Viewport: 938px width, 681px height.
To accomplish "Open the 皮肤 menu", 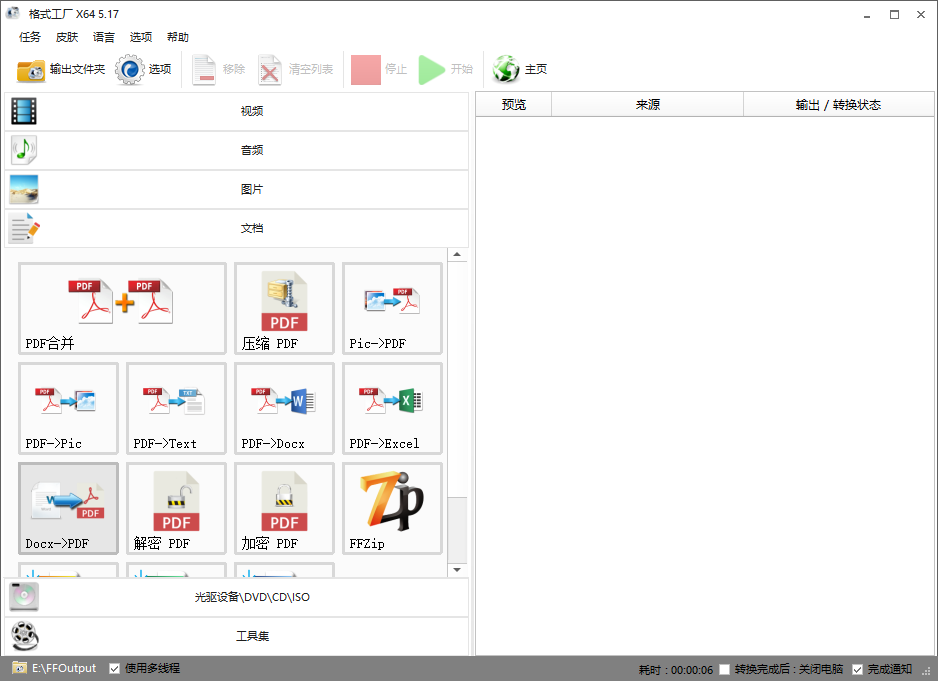I will [x=67, y=37].
